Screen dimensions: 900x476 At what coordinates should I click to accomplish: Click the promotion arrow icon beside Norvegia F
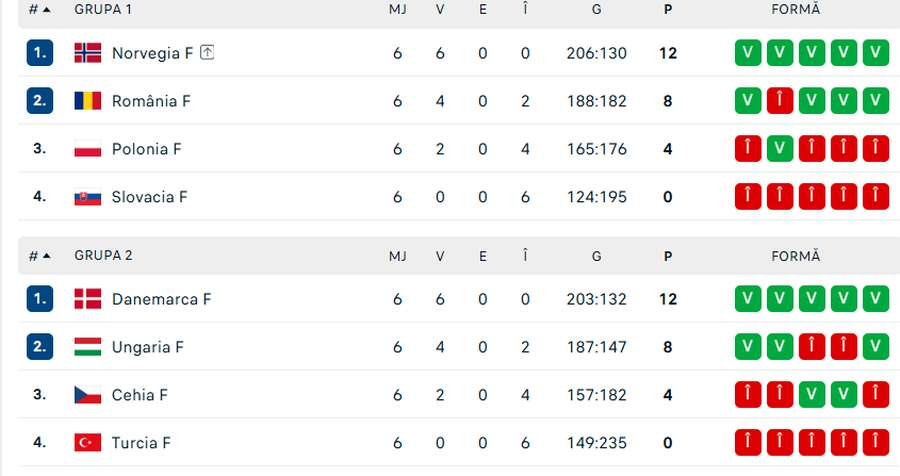point(207,53)
